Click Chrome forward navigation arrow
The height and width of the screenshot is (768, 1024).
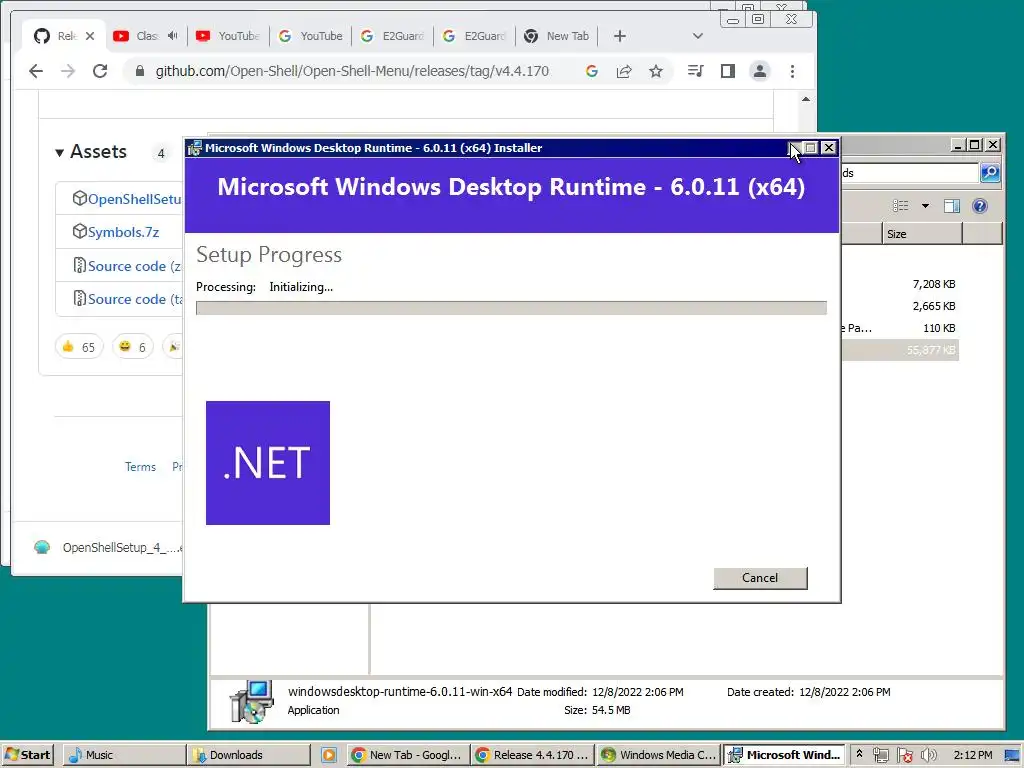pyautogui.click(x=68, y=71)
